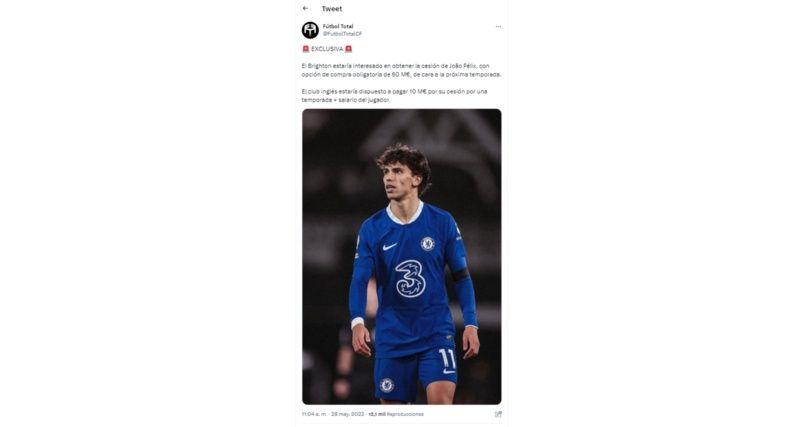The height and width of the screenshot is (427, 800).
Task: Click the 28 may. 2023 date
Action: 349,413
